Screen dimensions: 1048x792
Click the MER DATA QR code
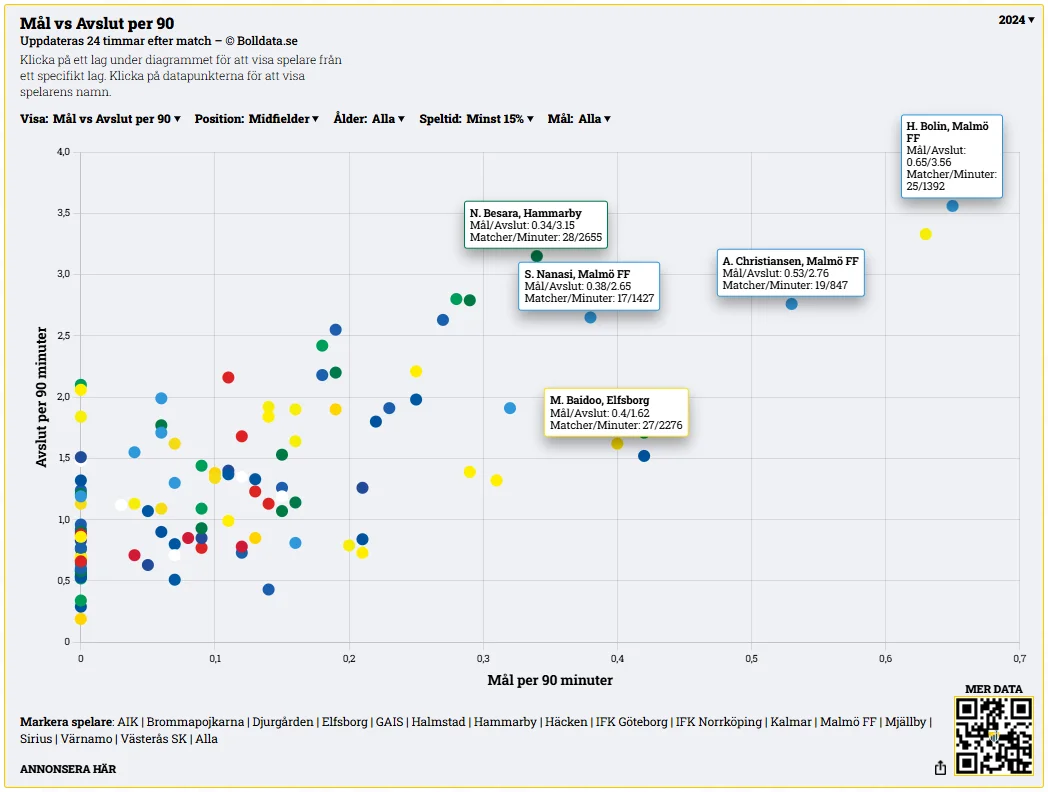(993, 735)
